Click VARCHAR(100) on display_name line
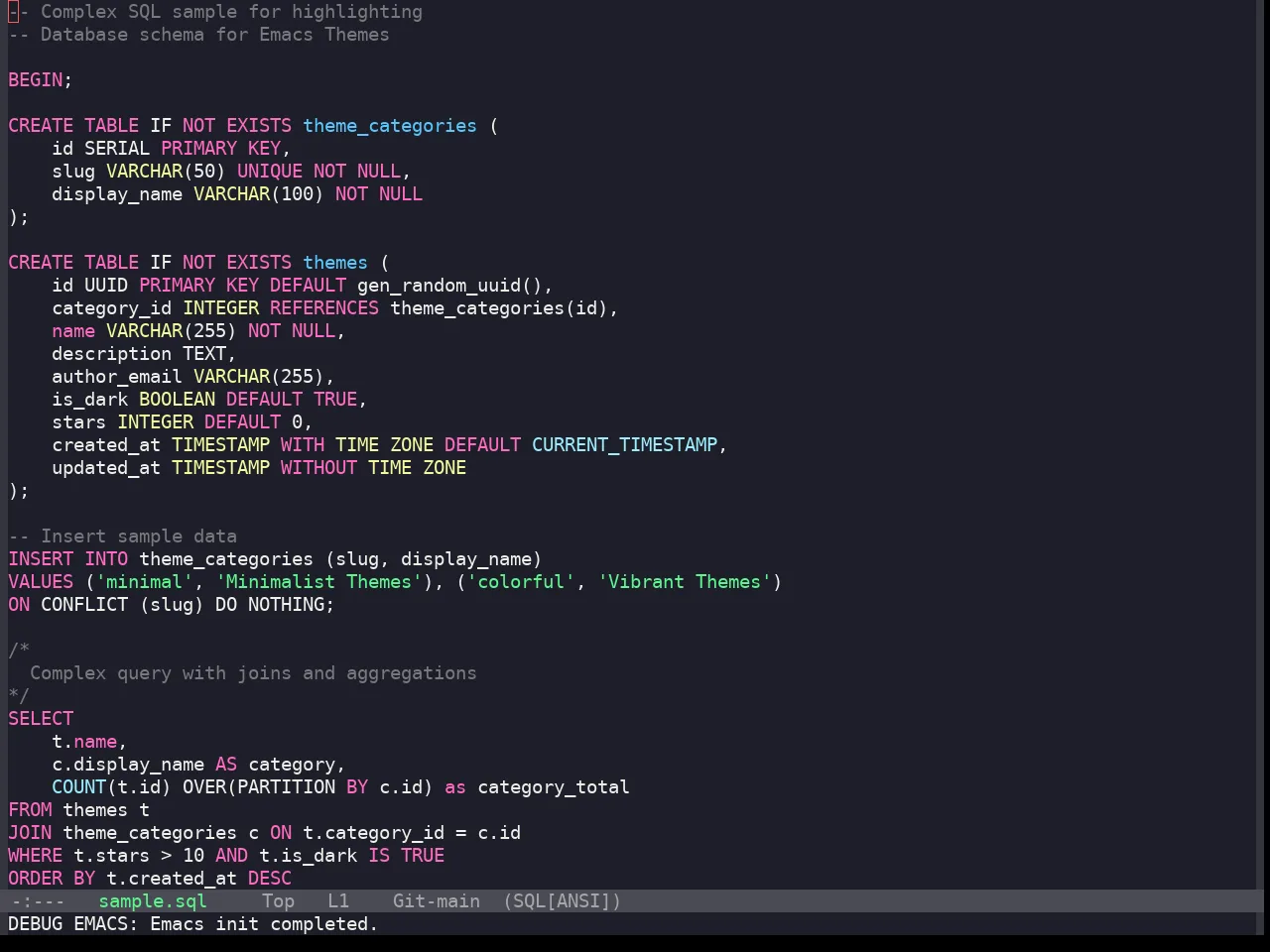The height and width of the screenshot is (952, 1270). tap(259, 194)
